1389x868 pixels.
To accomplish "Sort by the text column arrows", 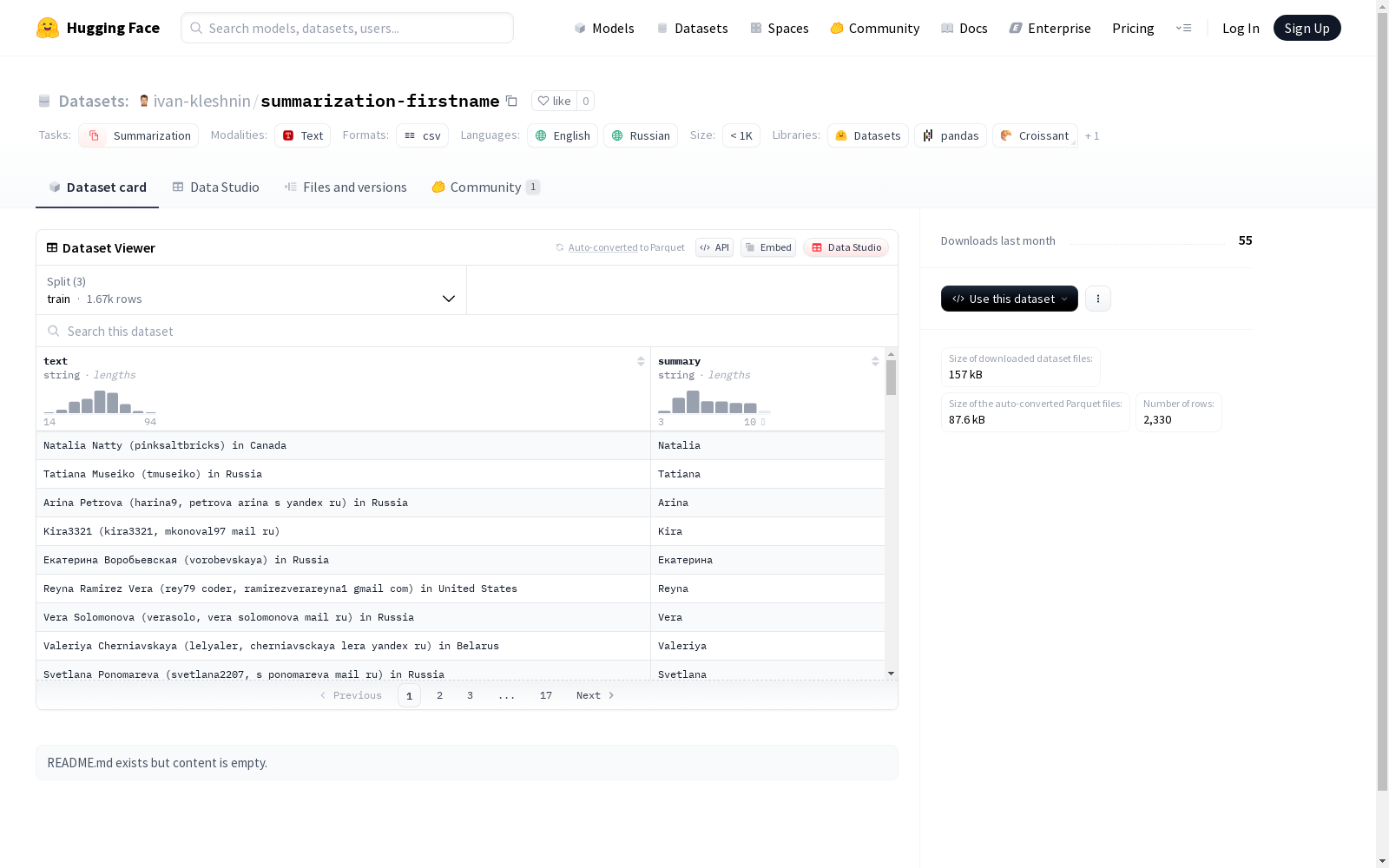I will [x=641, y=361].
